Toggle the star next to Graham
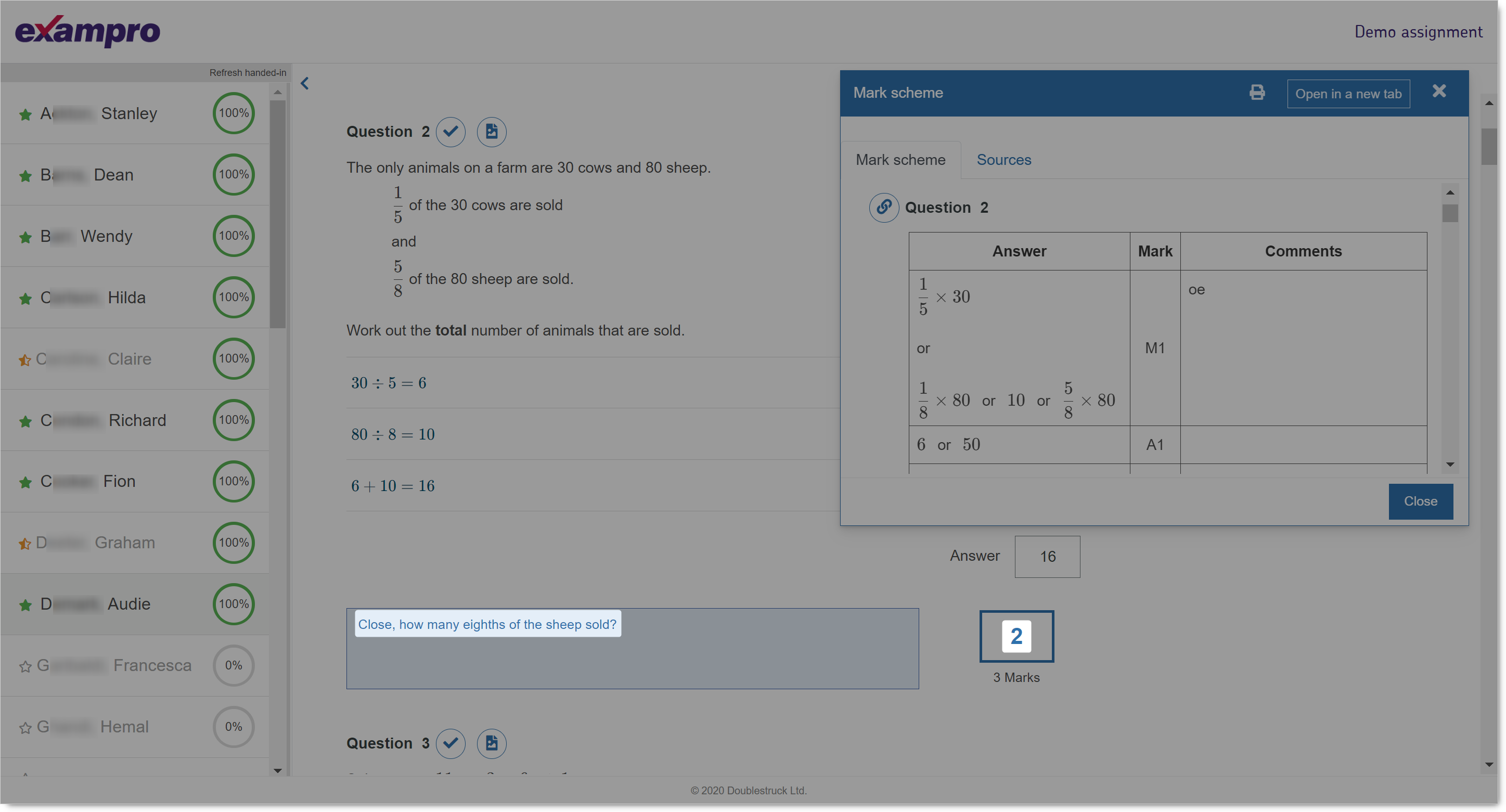 coord(24,544)
